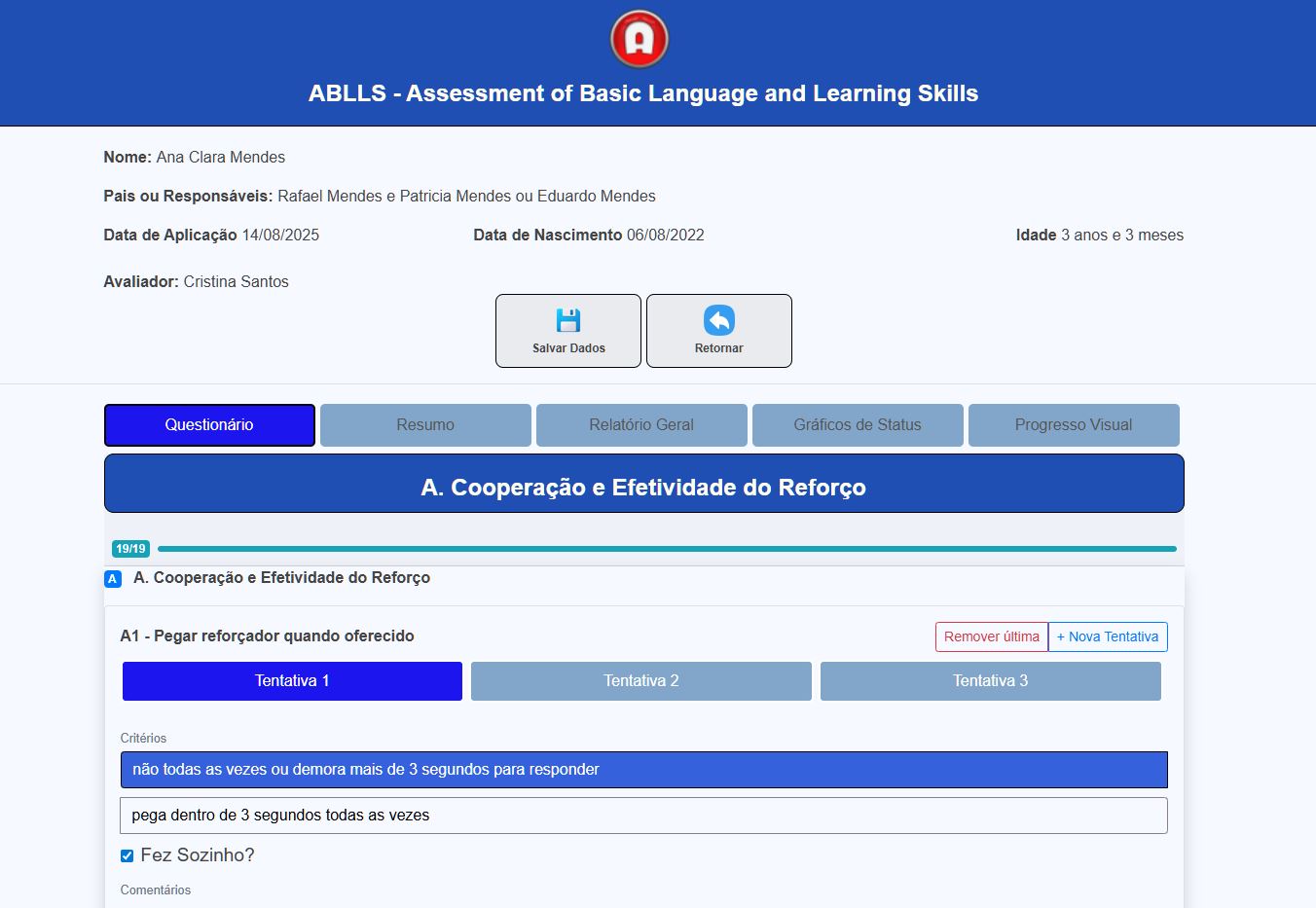Click the floppy disk save icon
The height and width of the screenshot is (908, 1316).
(x=568, y=320)
